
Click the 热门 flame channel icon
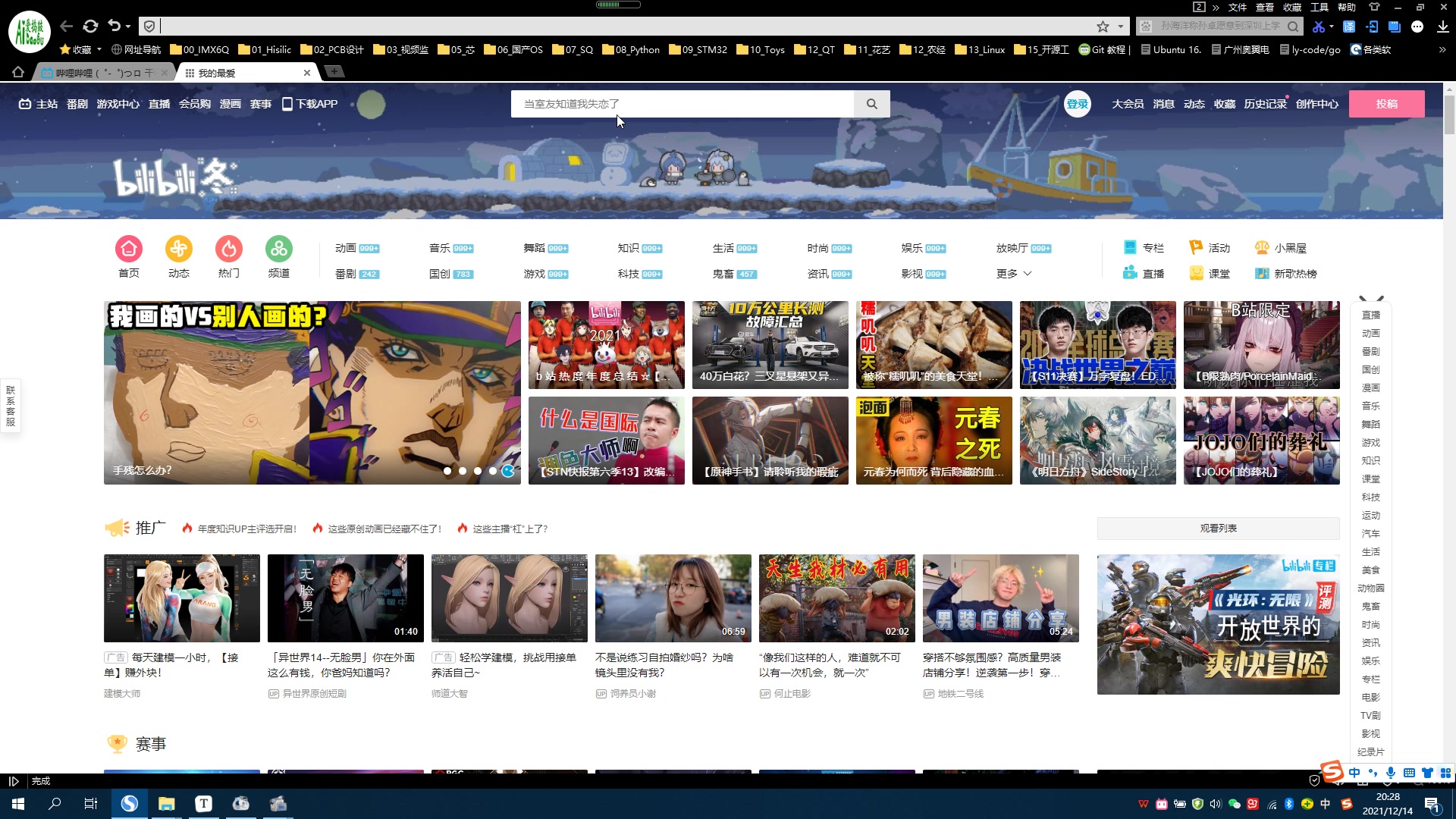coord(229,249)
